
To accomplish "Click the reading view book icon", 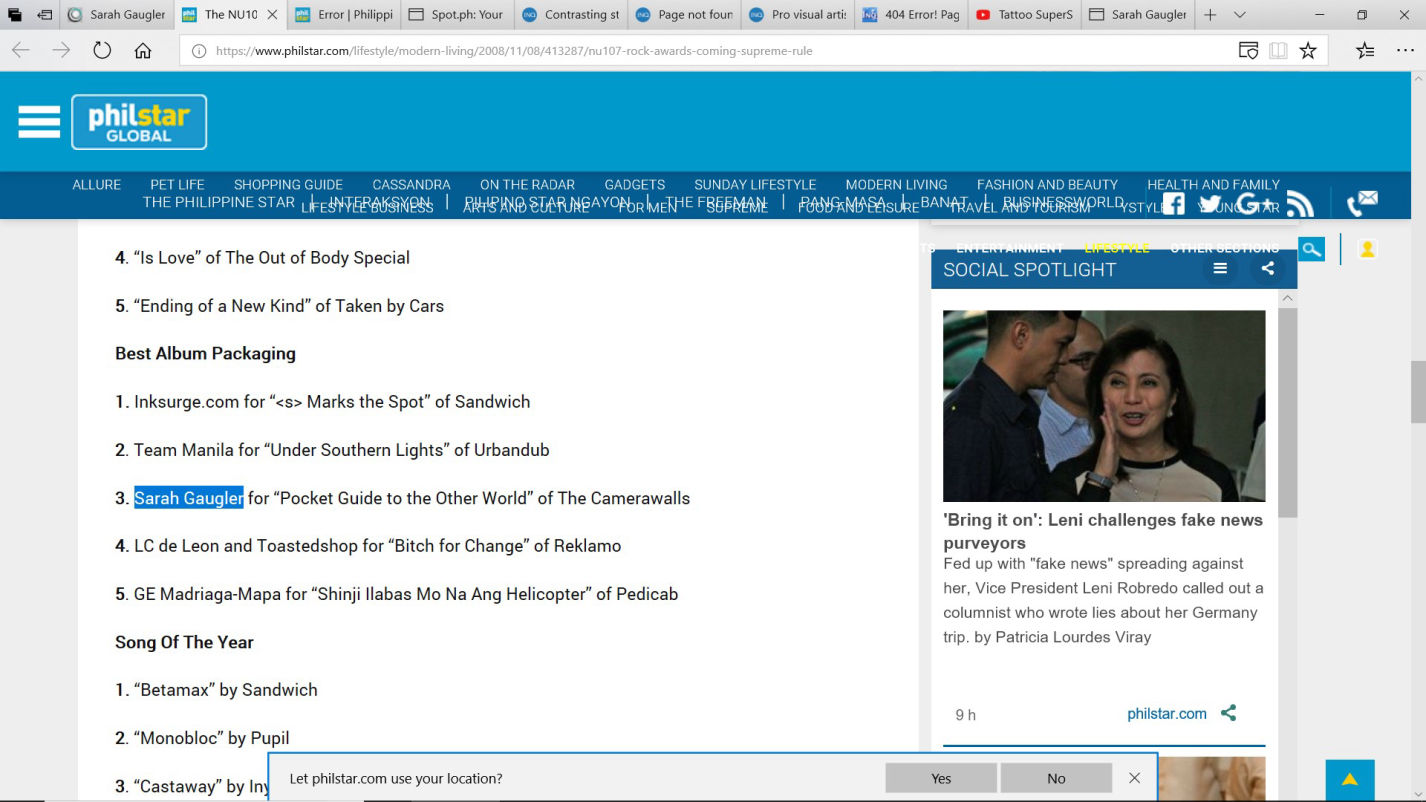I will tap(1278, 51).
